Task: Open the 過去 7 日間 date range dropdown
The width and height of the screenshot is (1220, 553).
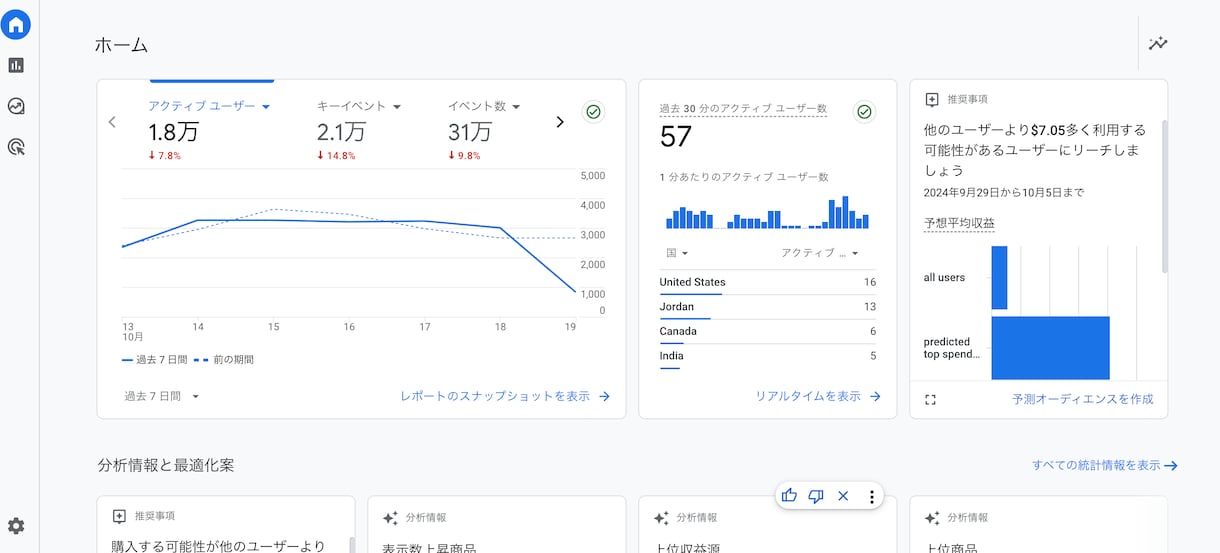Action: (162, 396)
